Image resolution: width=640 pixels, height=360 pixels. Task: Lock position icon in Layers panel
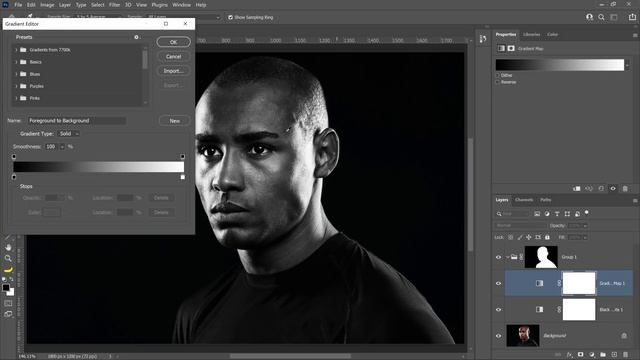tap(529, 237)
